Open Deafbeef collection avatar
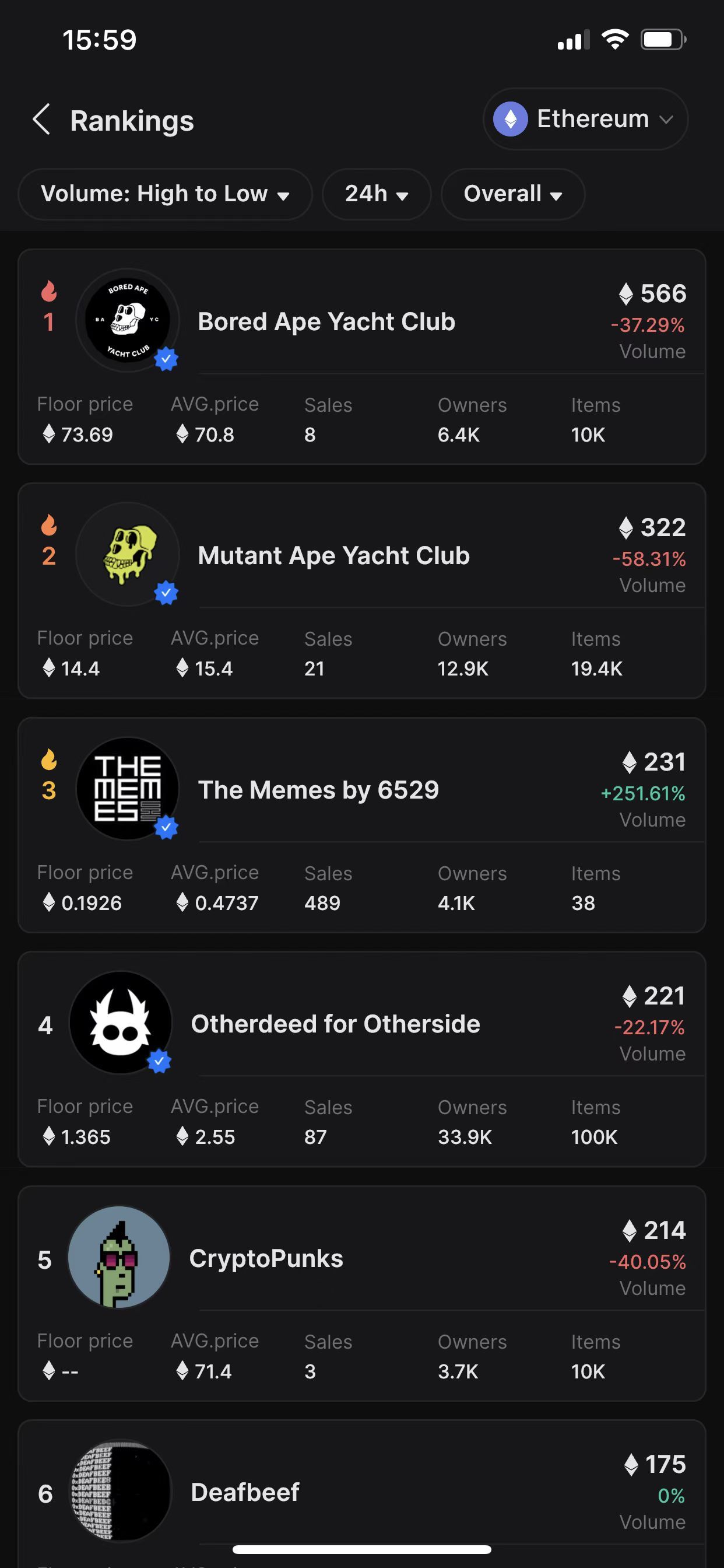This screenshot has width=724, height=1568. tap(121, 1490)
